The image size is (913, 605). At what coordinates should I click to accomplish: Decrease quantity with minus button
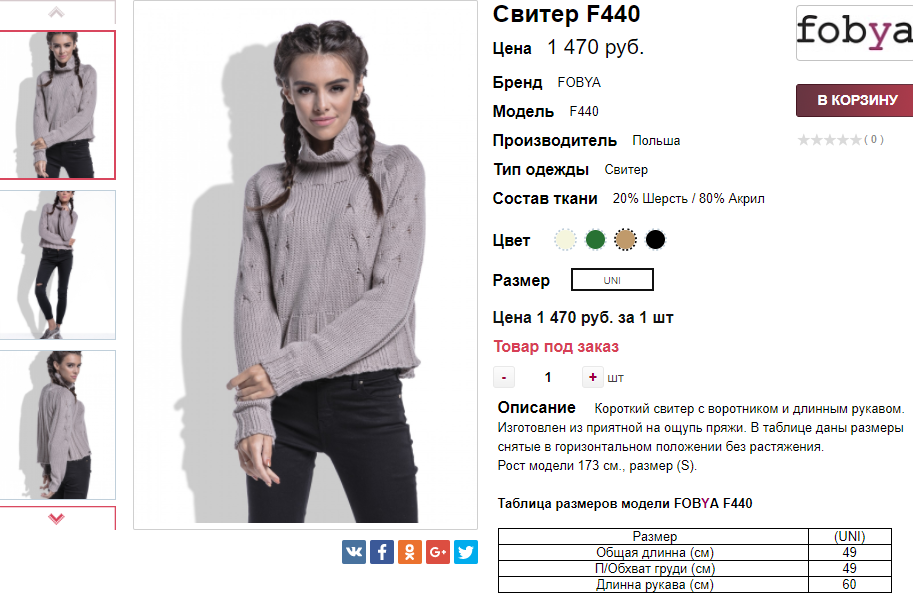click(504, 377)
